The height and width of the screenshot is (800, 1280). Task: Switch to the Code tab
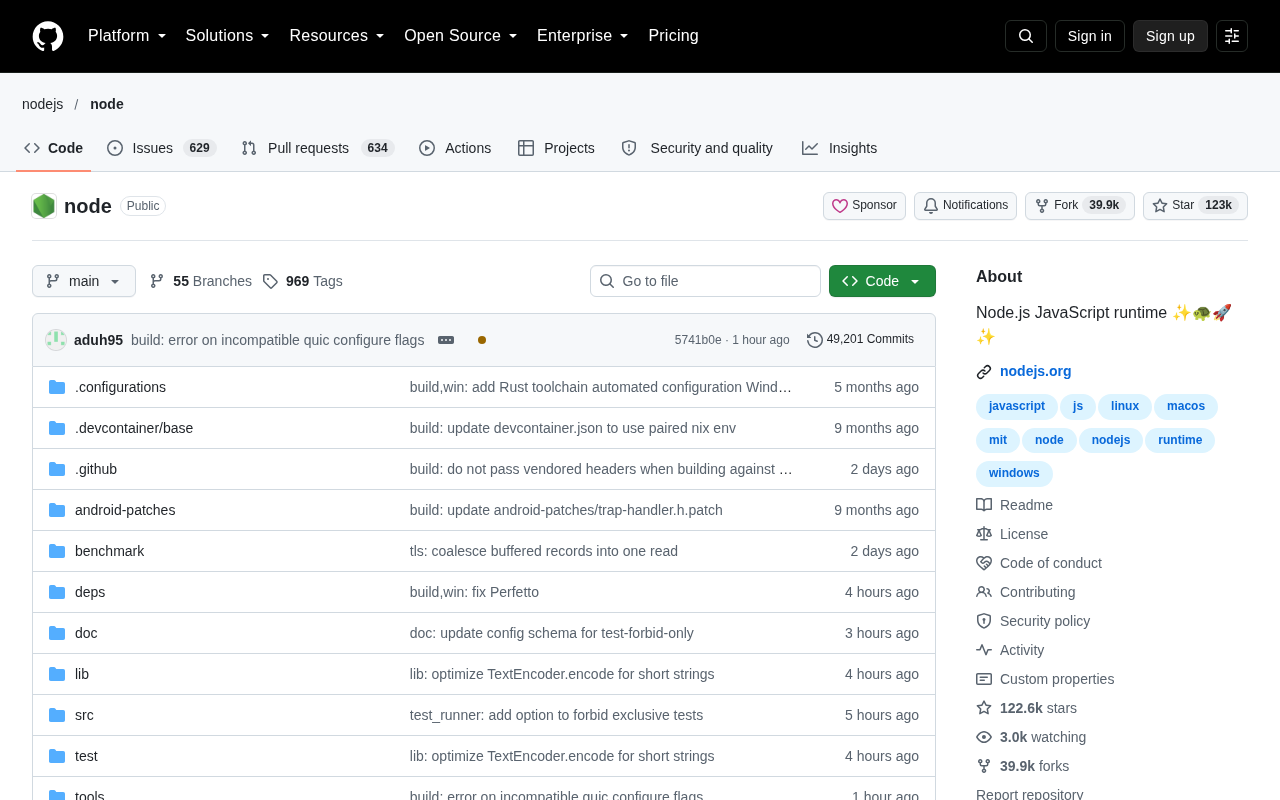click(54, 148)
